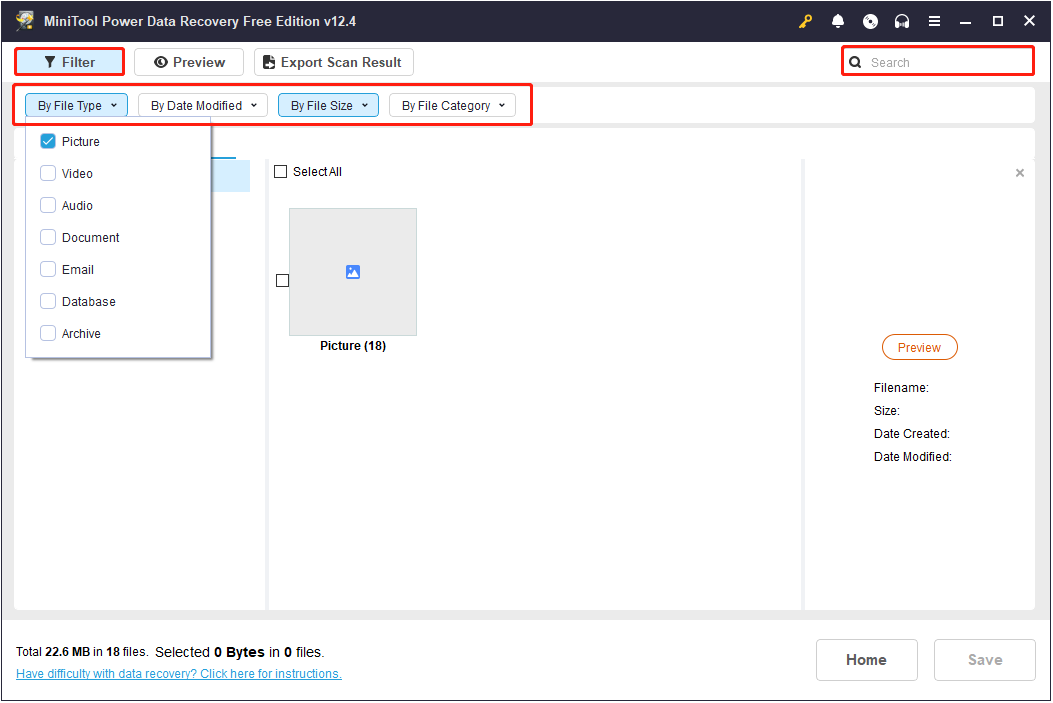Uncheck the Picture file type checkbox
Screen dimensions: 1053x703
48,141
